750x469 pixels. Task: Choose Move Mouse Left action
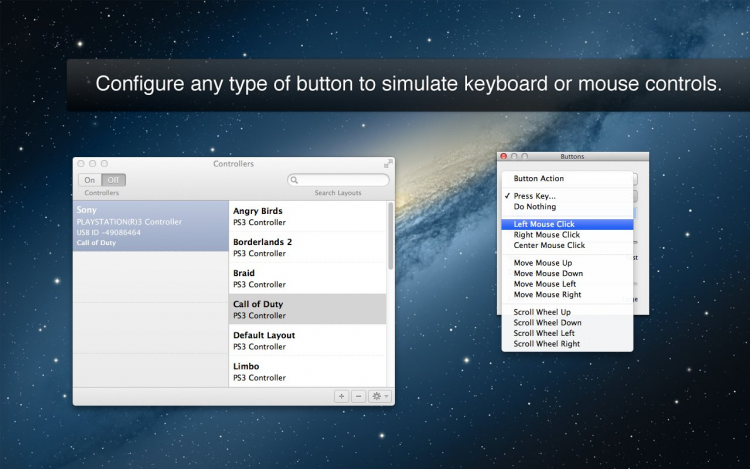(567, 284)
